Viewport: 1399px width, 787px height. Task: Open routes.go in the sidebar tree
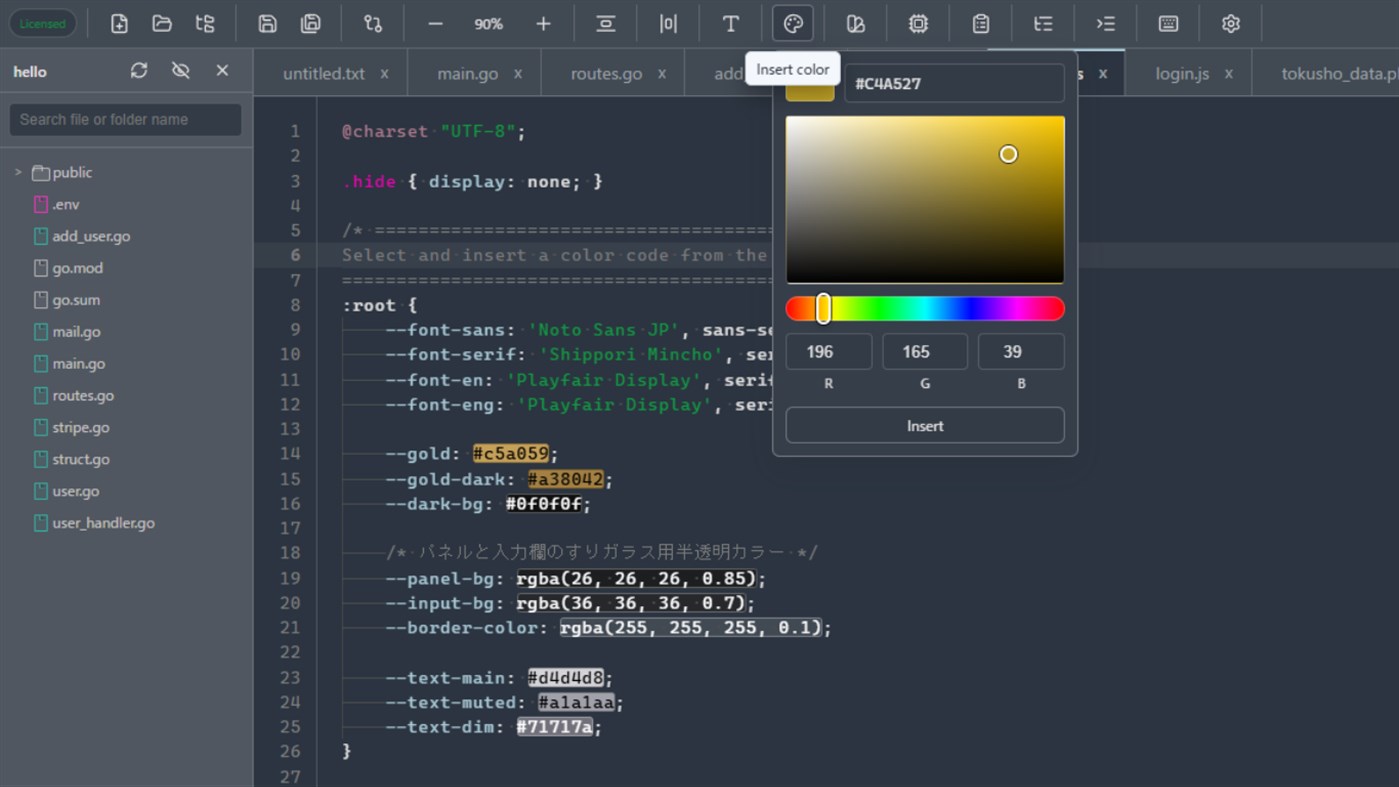coord(83,396)
